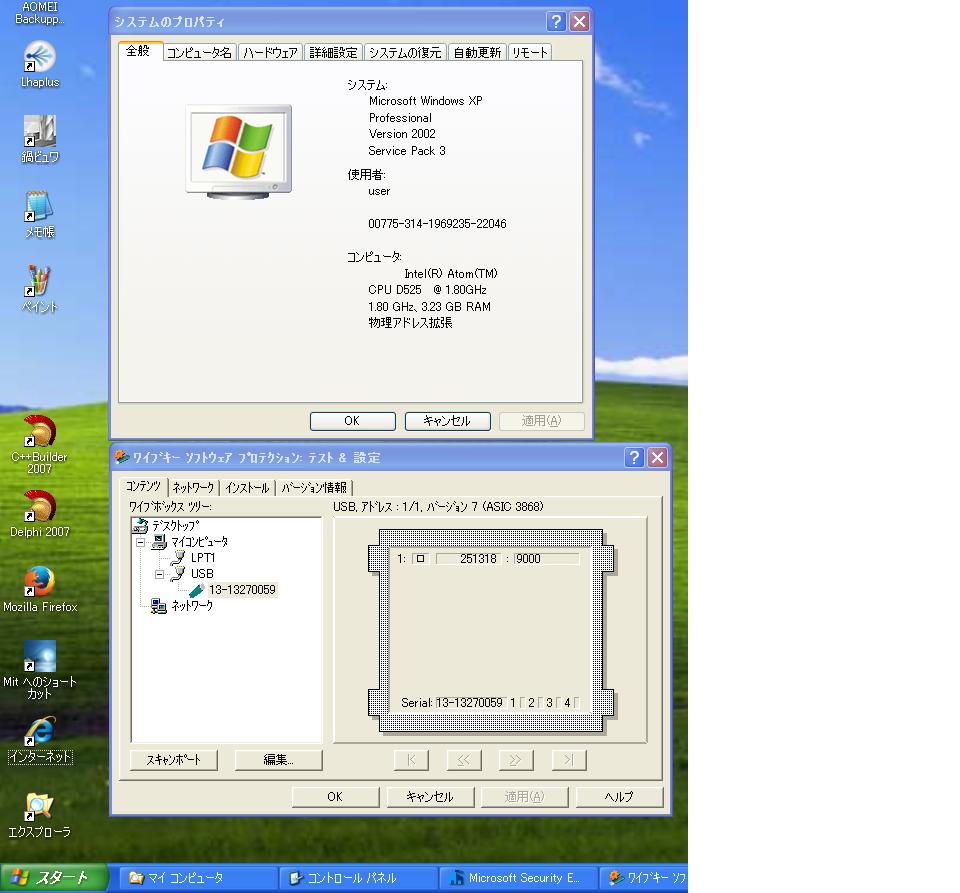Viewport: 960px width, 893px height.
Task: Click help question mark in システムのプロパティ
Action: (556, 22)
